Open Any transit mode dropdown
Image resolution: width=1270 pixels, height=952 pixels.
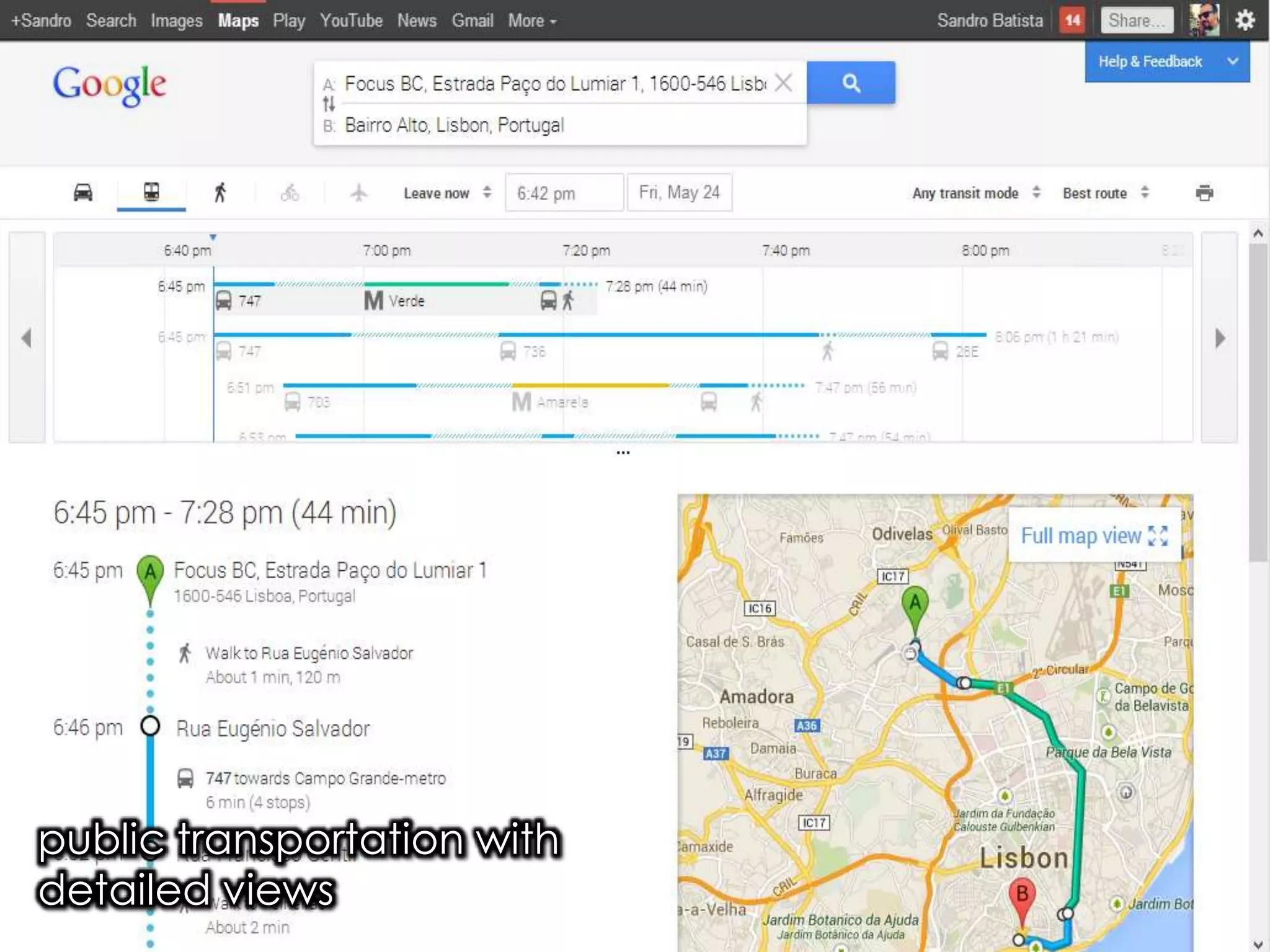(976, 193)
